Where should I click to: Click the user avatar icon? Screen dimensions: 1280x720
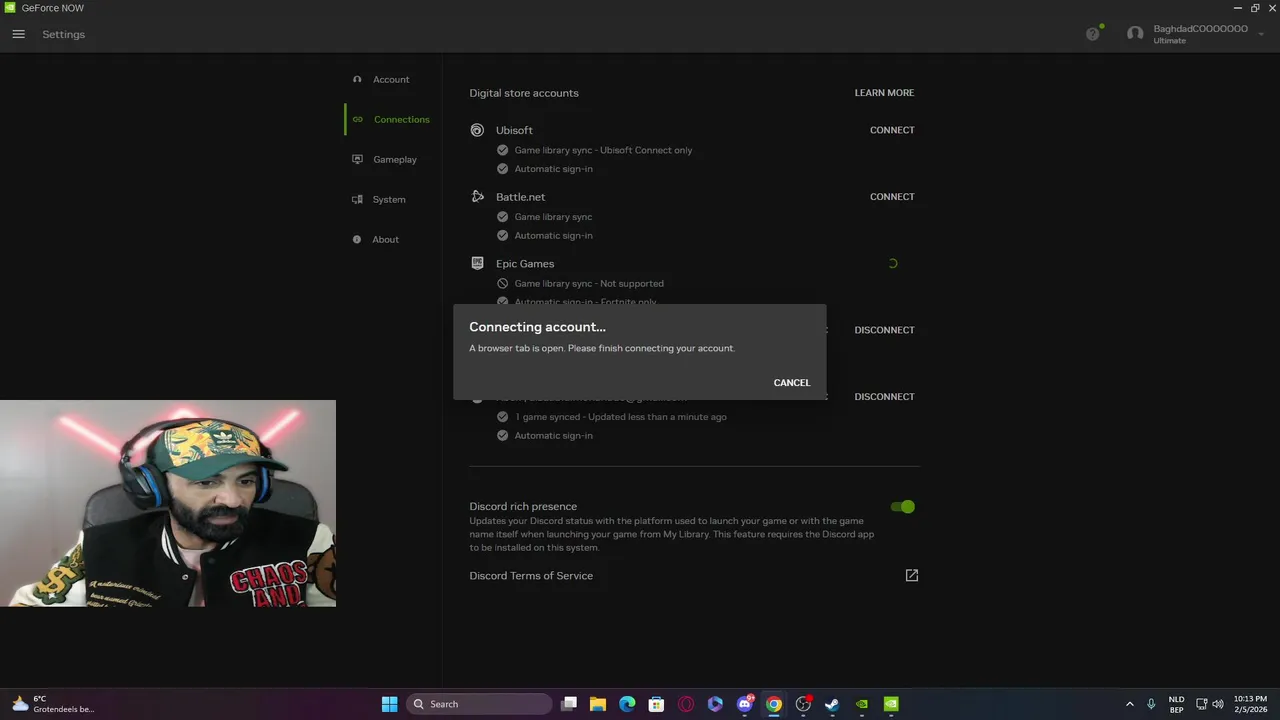point(1135,34)
